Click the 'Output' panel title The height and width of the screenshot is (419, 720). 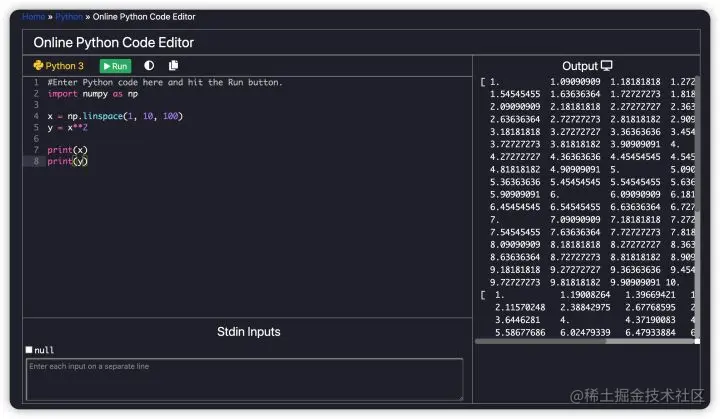[x=579, y=66]
